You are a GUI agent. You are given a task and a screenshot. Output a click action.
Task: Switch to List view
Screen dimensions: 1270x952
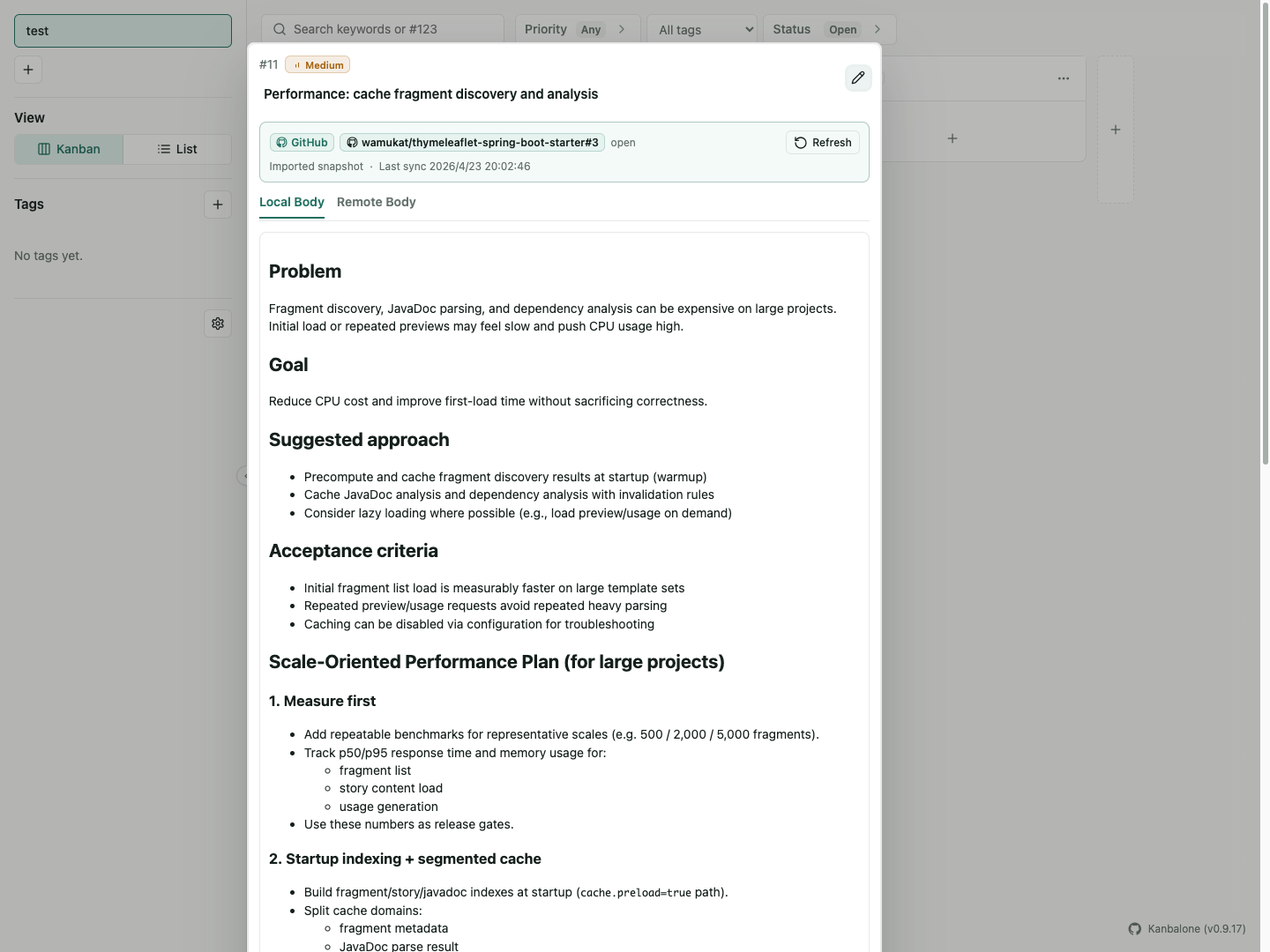pyautogui.click(x=177, y=149)
